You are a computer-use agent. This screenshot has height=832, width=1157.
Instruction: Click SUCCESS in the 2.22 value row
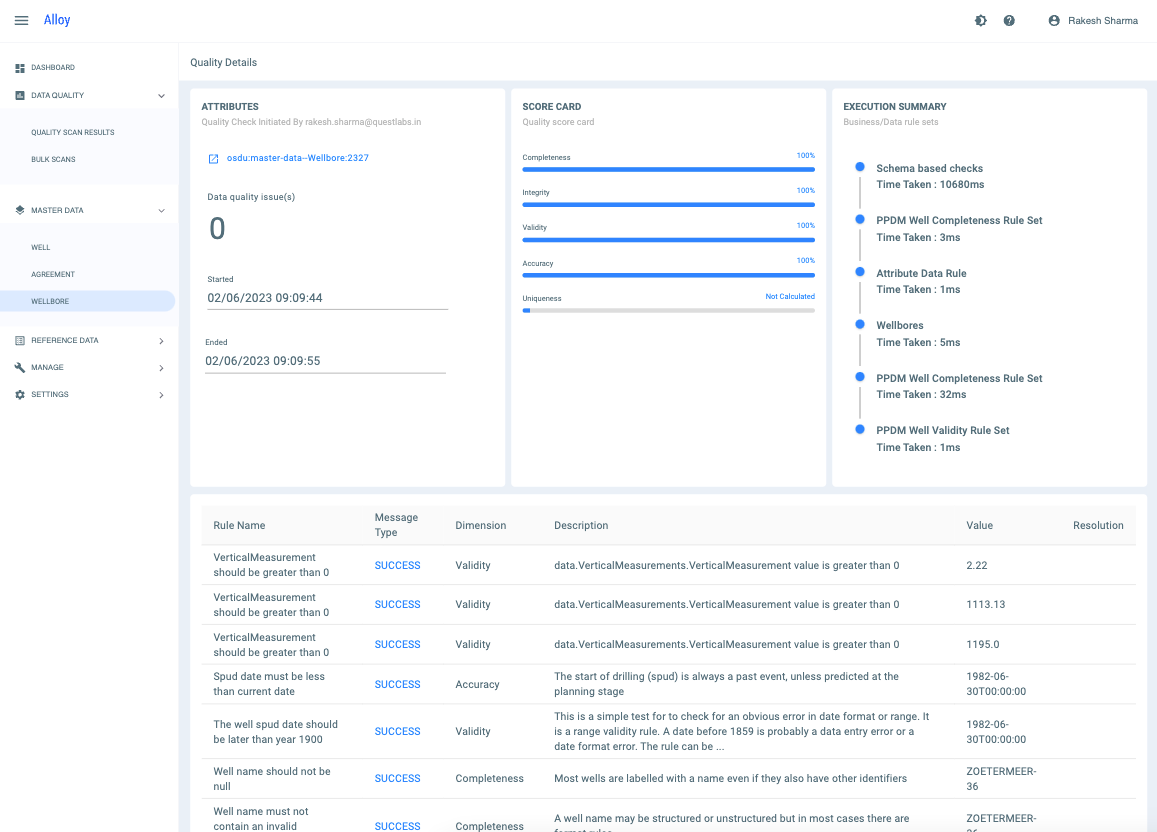[397, 565]
